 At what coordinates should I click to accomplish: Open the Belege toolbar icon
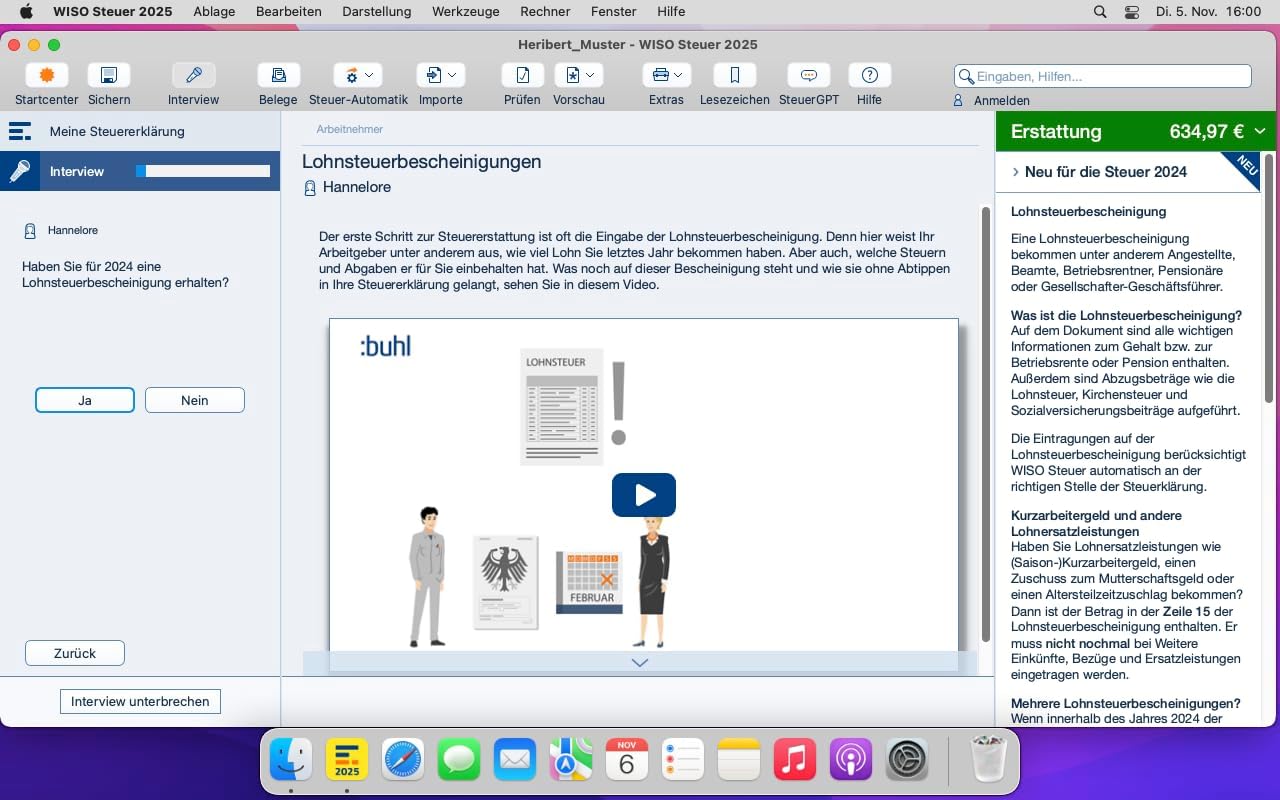278,75
